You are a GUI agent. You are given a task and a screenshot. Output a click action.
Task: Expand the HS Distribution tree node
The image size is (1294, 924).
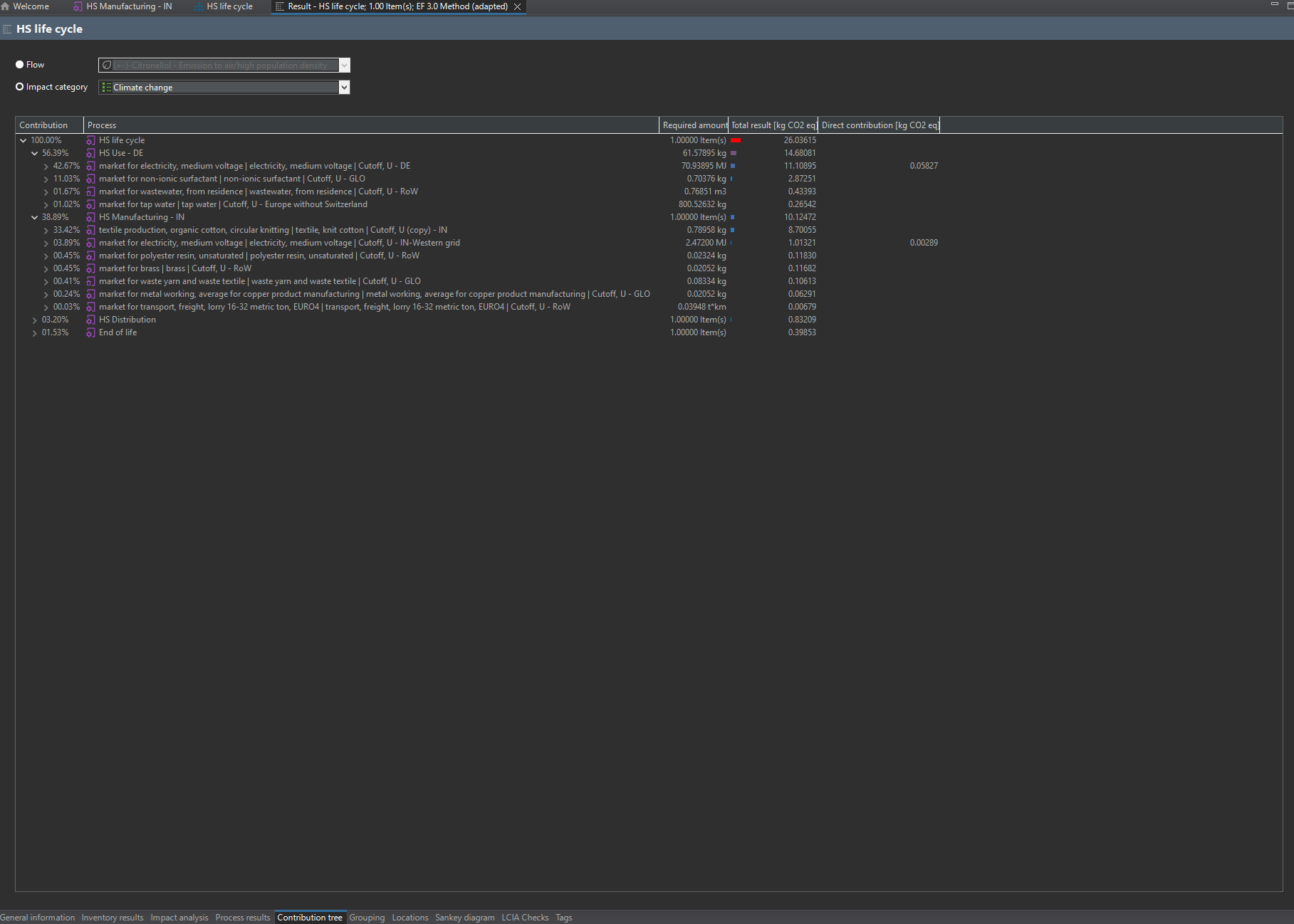(34, 320)
